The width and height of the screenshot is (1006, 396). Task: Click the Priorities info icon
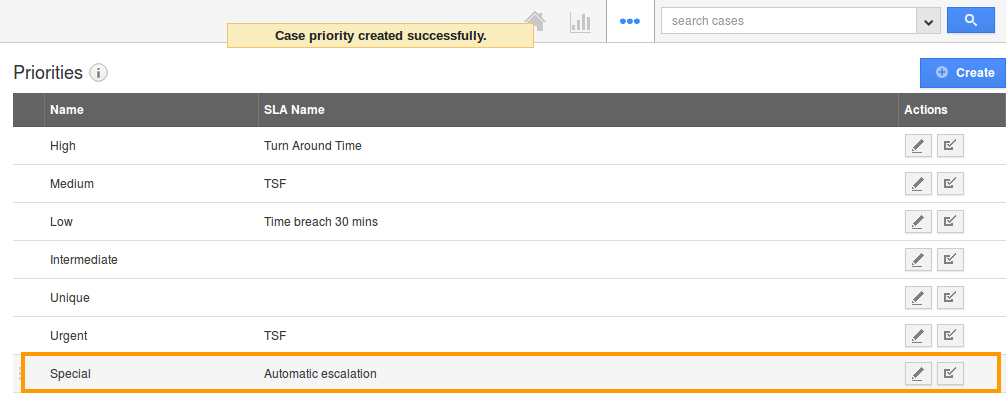pyautogui.click(x=98, y=73)
